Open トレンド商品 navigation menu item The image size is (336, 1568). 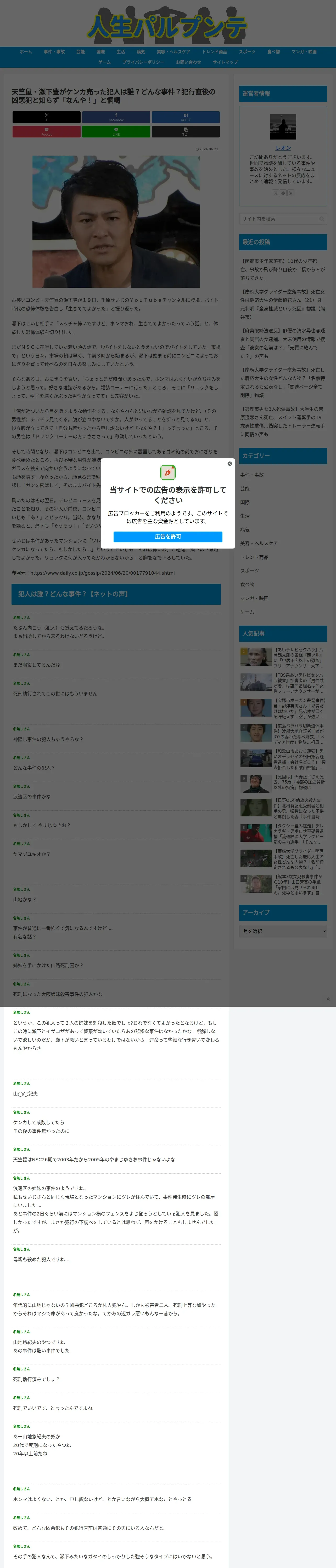[215, 52]
